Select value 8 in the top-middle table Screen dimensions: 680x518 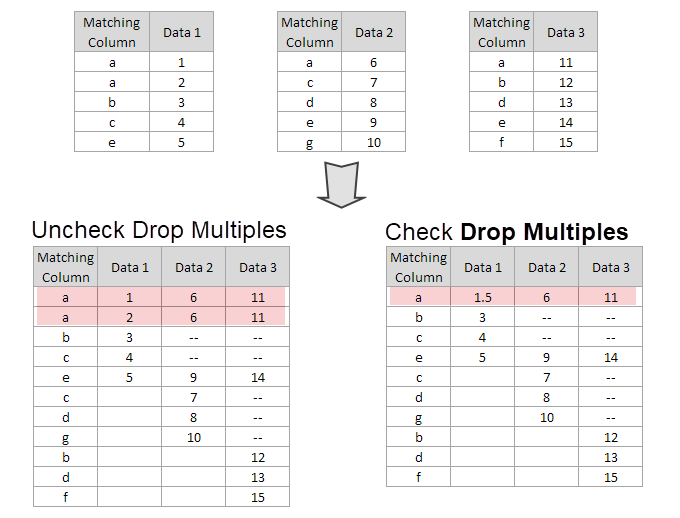click(374, 102)
